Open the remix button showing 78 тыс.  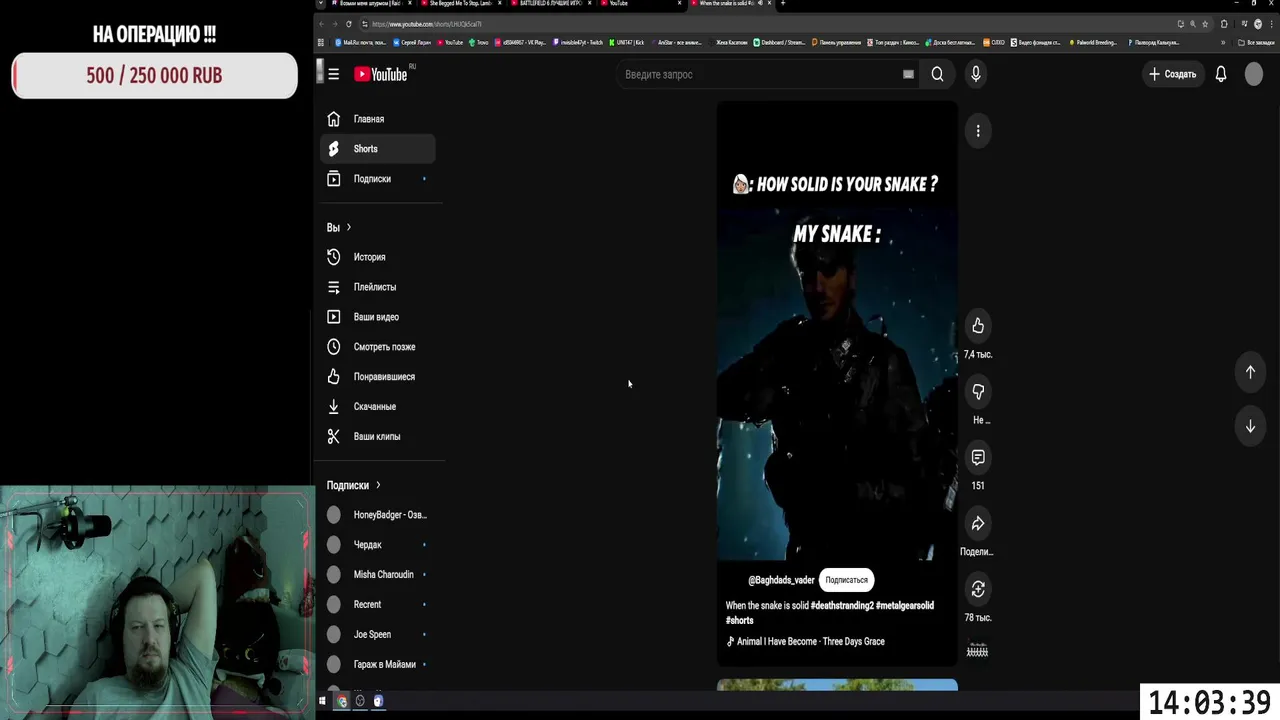point(978,590)
